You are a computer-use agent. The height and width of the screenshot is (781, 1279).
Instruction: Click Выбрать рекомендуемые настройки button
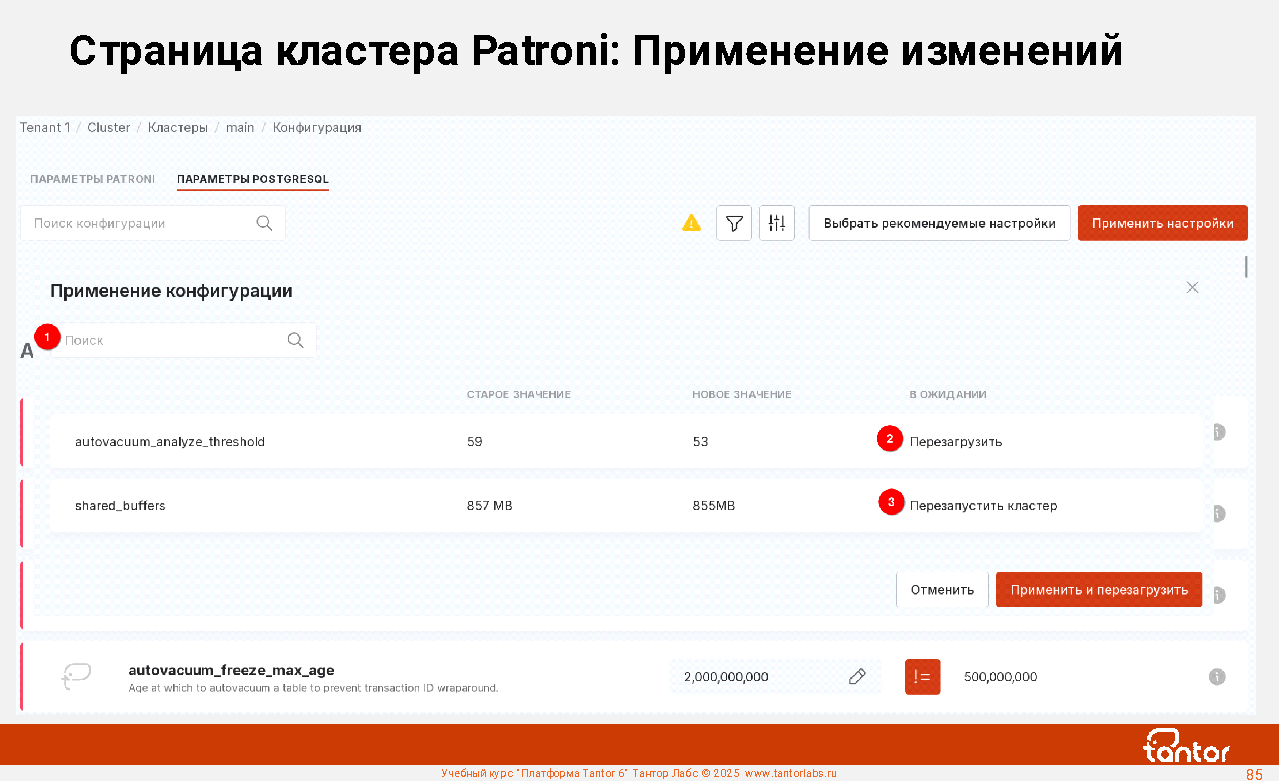click(x=939, y=224)
